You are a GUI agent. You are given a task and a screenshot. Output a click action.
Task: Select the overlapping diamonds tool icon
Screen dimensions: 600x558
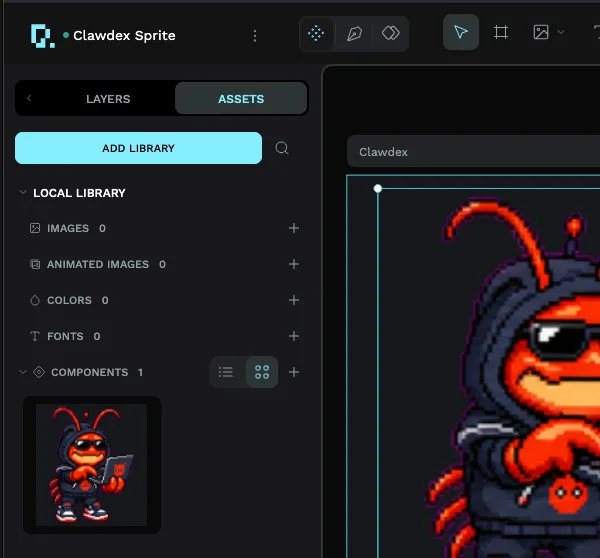point(391,33)
